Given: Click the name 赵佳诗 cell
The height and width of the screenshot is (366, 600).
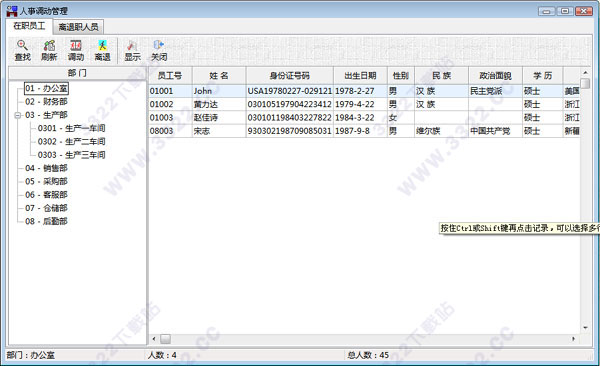Looking at the screenshot, I should [x=219, y=118].
